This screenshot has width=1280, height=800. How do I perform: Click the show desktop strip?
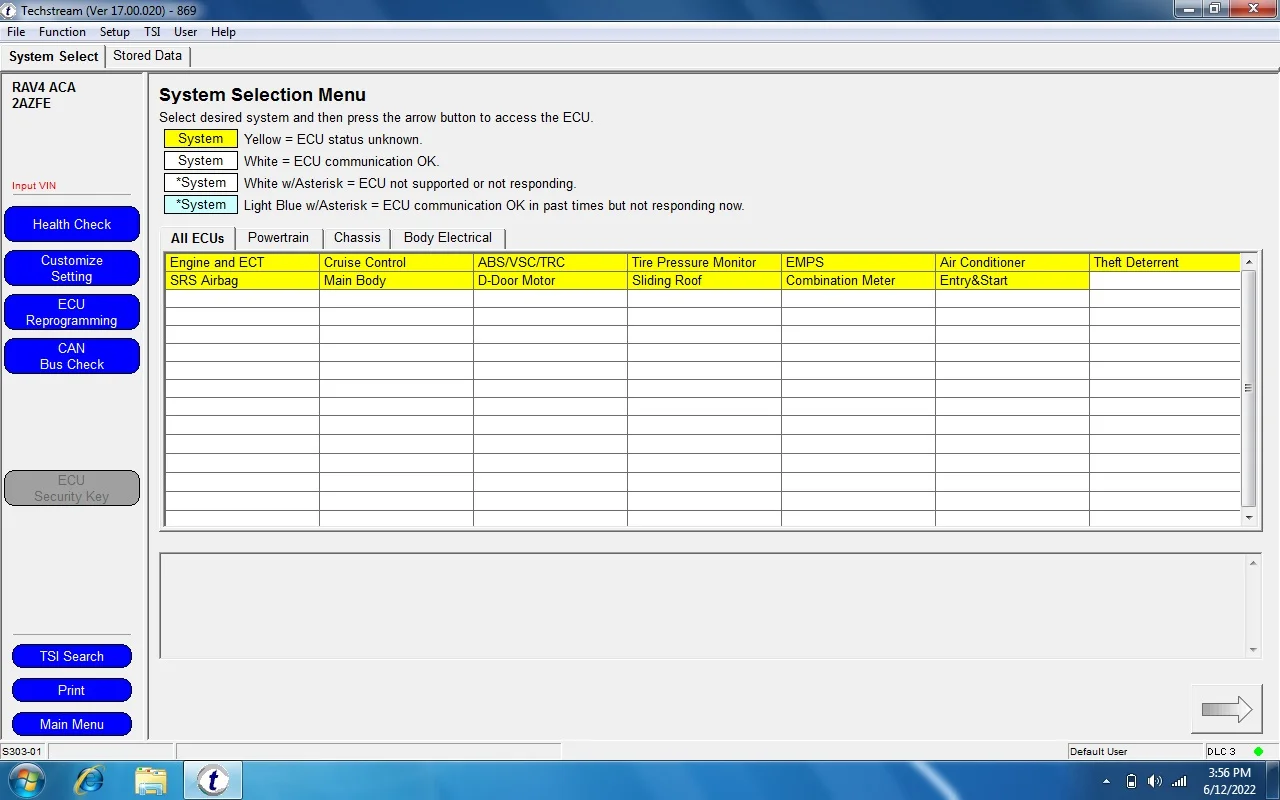click(1273, 780)
